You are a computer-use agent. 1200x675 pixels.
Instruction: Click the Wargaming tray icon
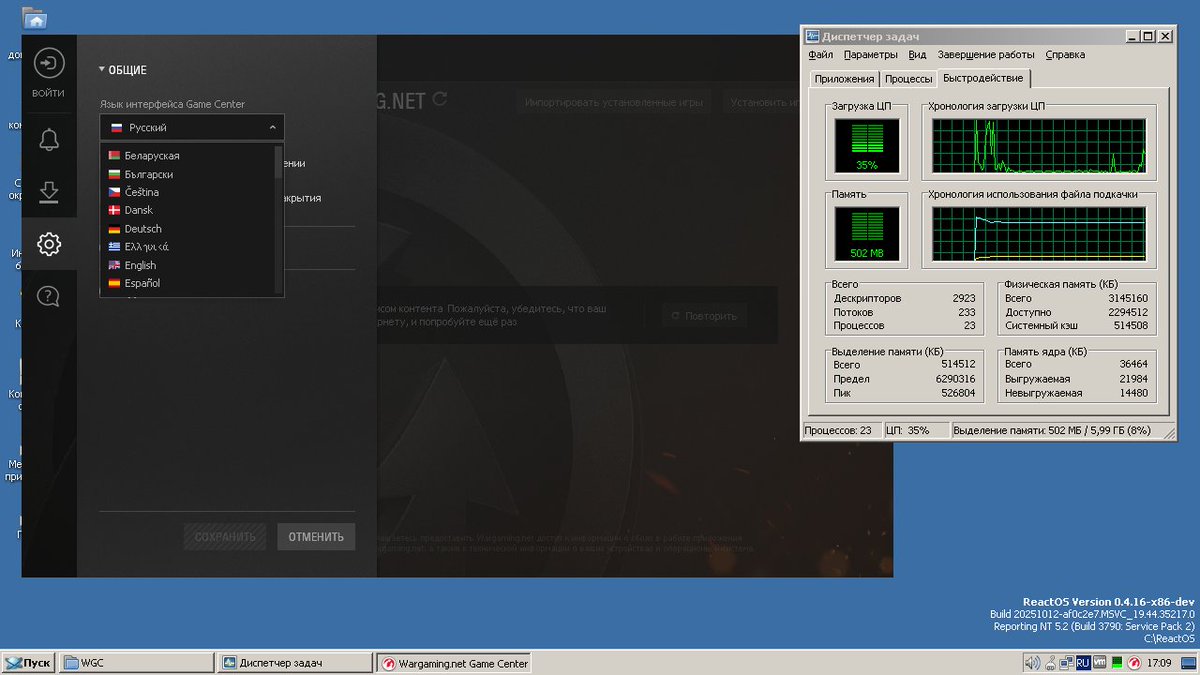[1134, 663]
